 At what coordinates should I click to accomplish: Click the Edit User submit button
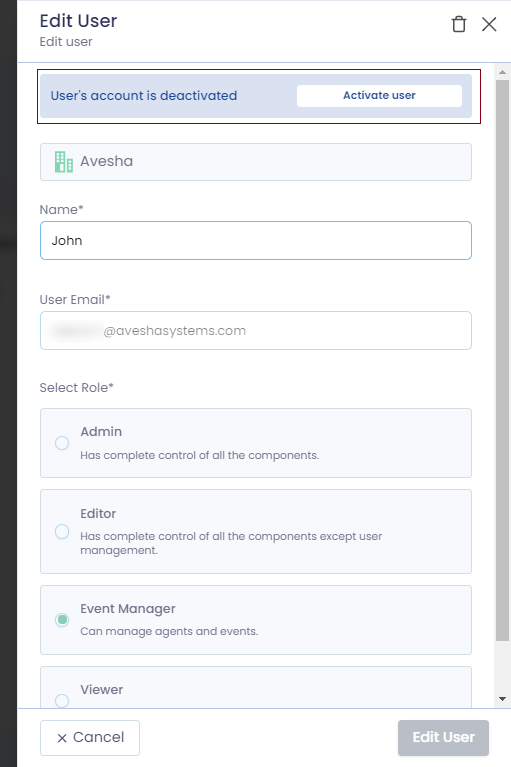tap(444, 738)
